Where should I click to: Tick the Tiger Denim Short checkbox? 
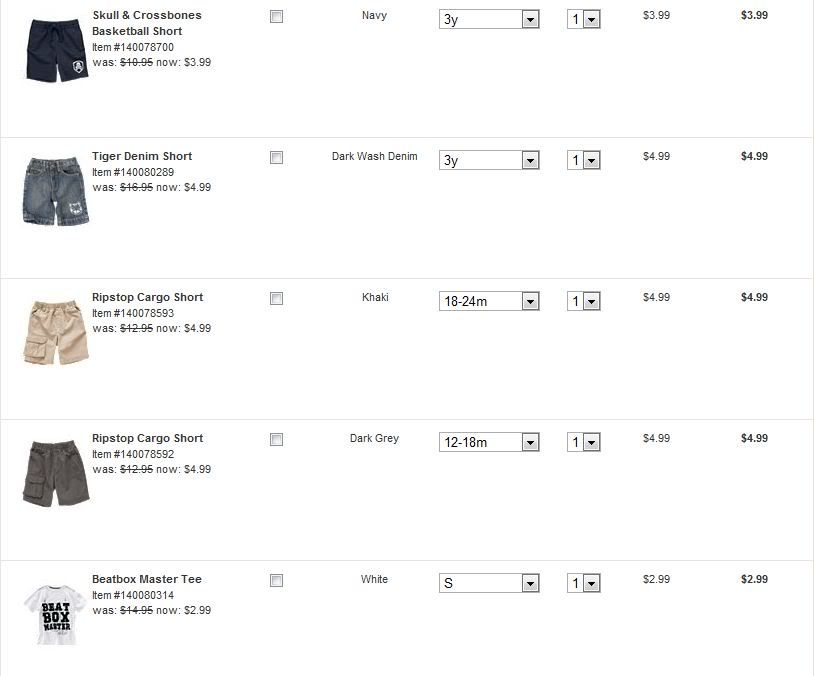pyautogui.click(x=277, y=158)
